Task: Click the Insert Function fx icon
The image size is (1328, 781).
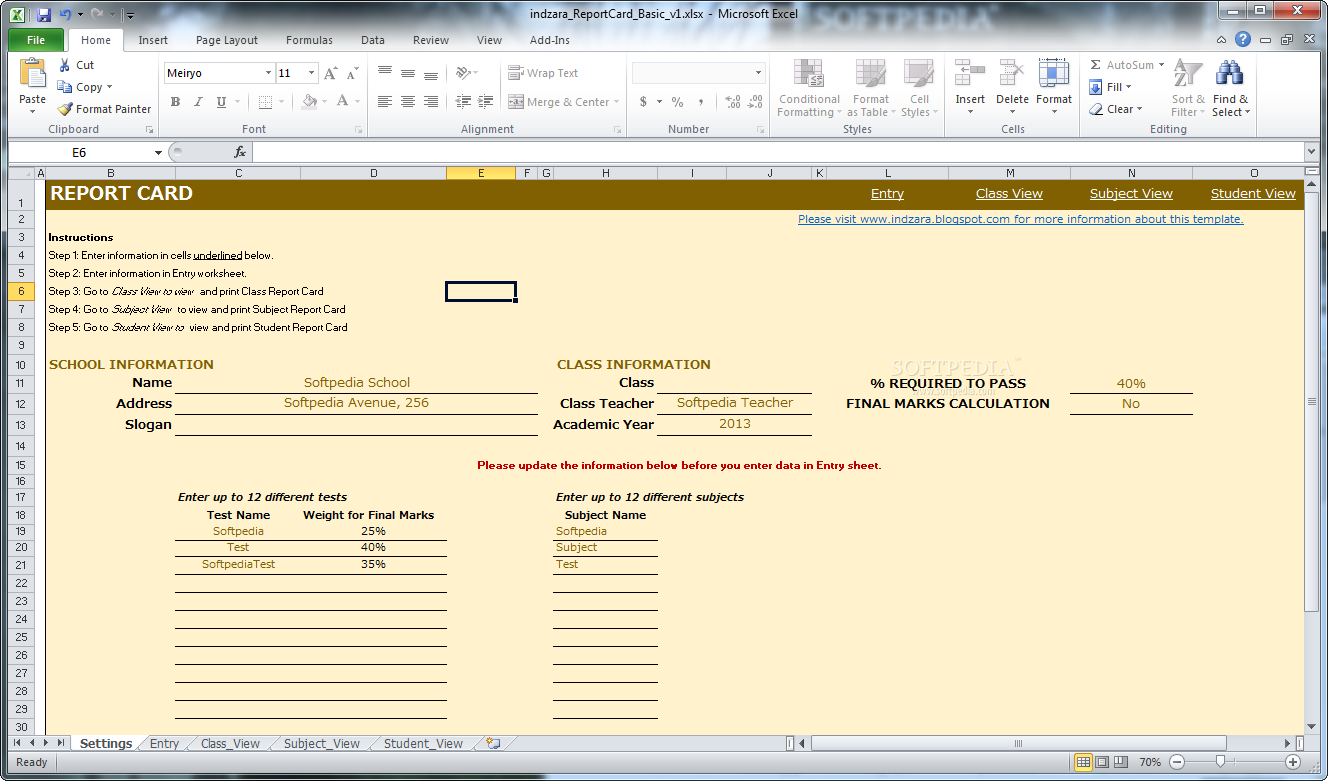Action: tap(240, 152)
